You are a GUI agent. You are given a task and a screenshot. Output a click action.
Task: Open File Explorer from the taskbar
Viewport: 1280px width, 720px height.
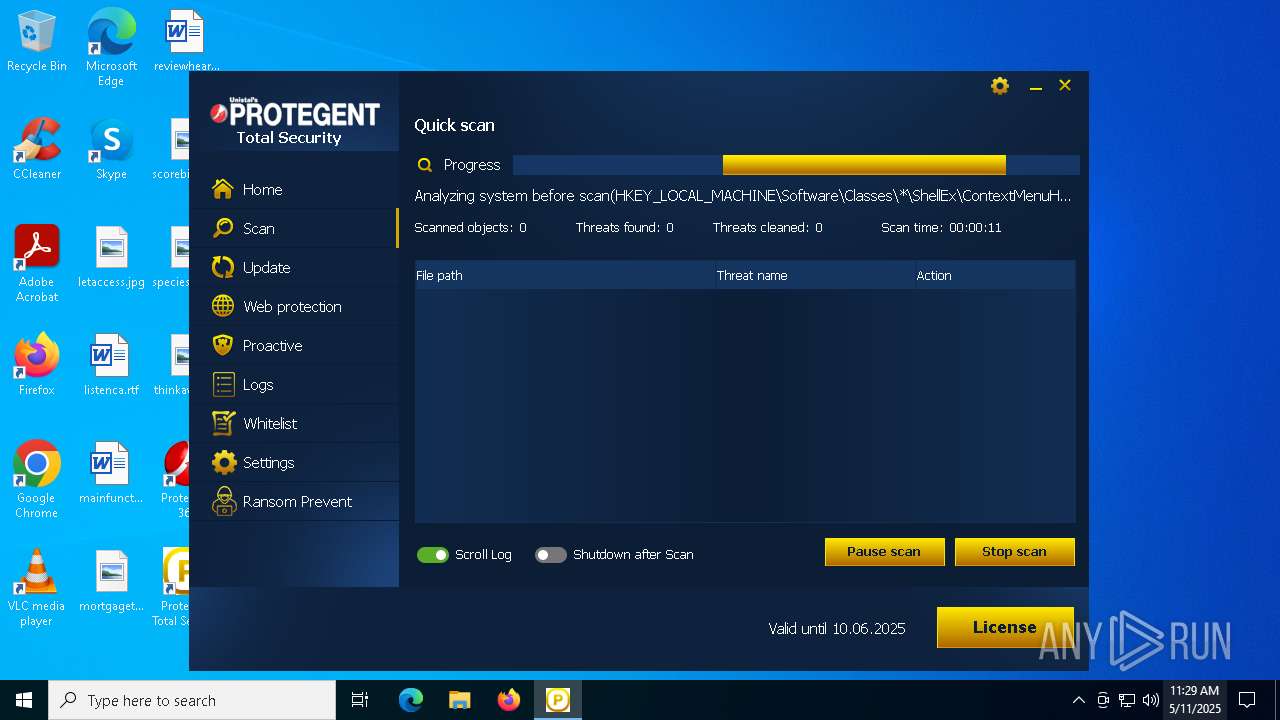click(460, 700)
